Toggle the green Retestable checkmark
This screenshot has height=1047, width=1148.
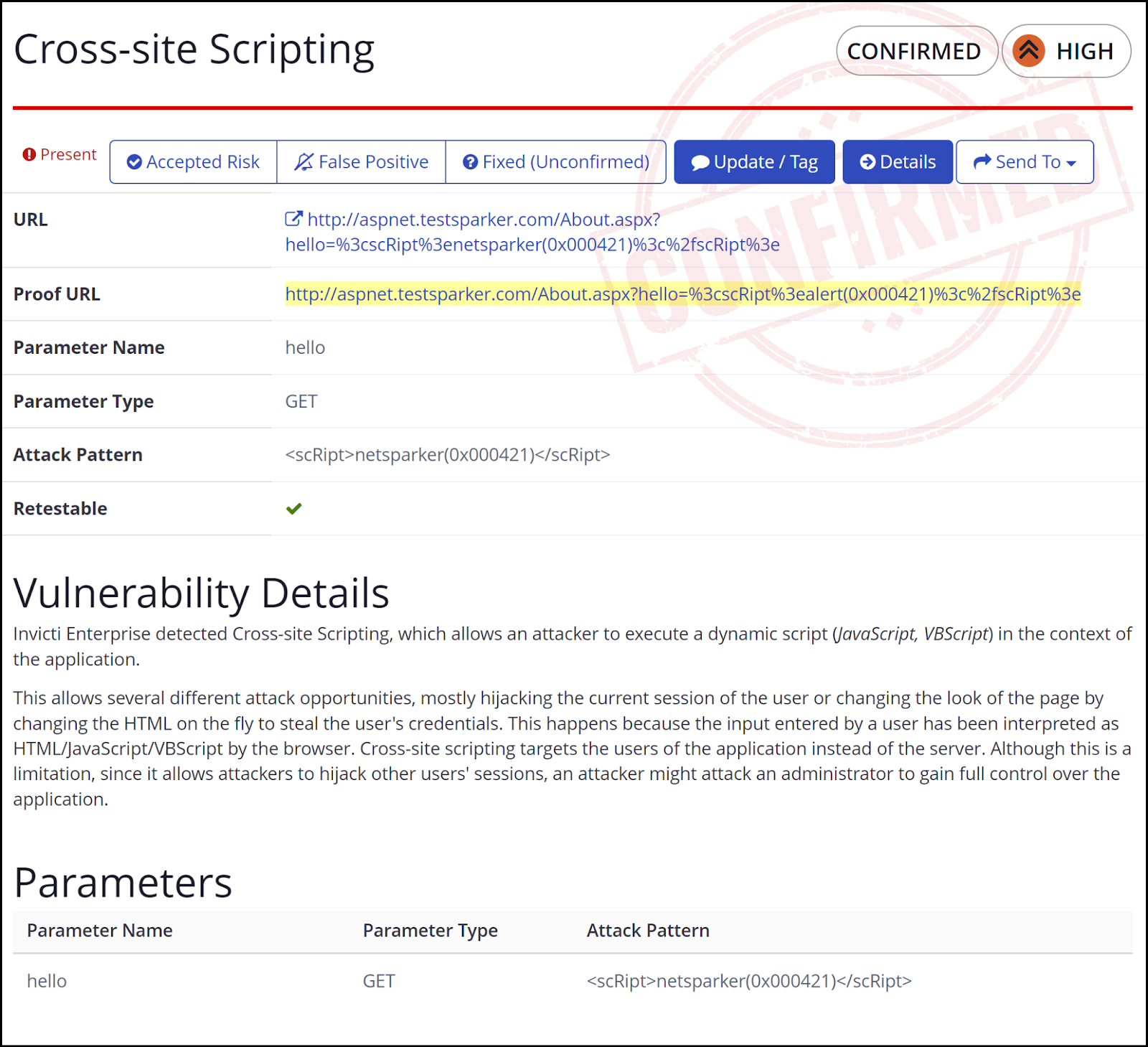294,508
